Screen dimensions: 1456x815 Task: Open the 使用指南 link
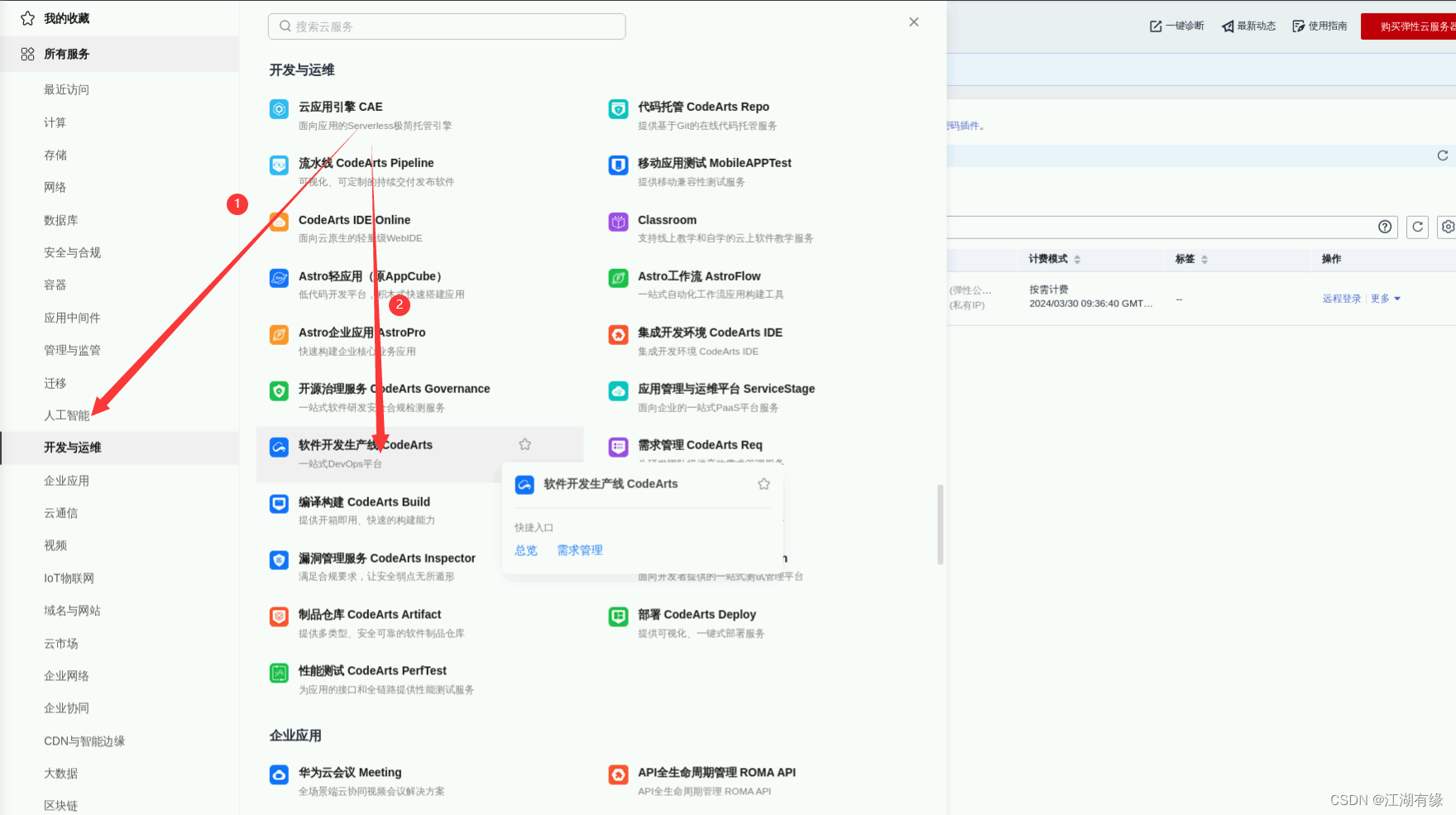pos(1320,26)
